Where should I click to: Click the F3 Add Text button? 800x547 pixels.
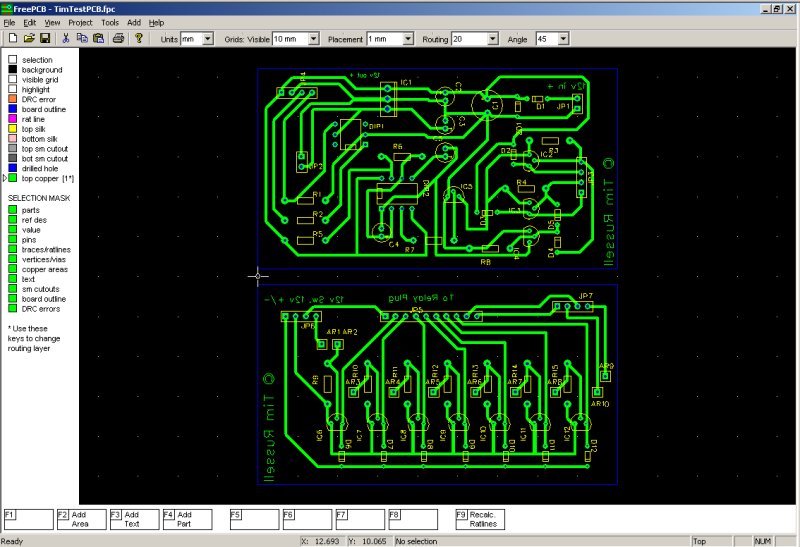pyautogui.click(x=135, y=519)
